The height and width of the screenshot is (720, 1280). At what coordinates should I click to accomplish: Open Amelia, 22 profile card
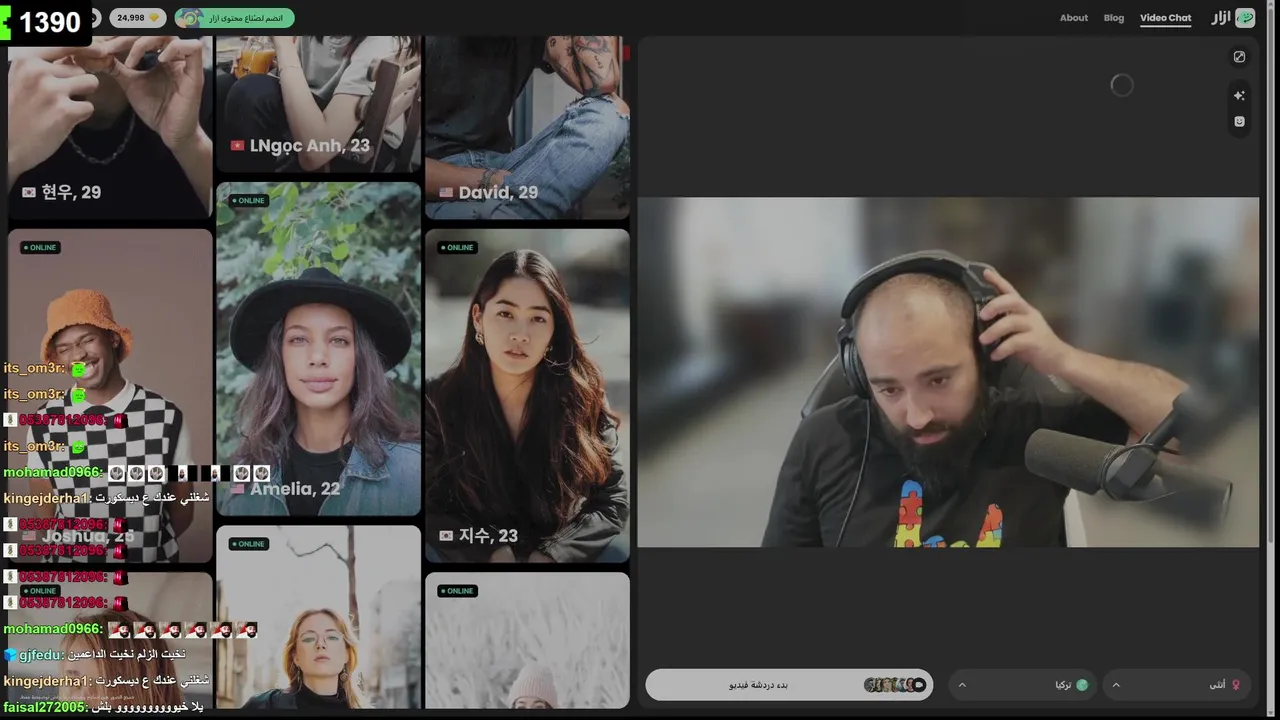(x=319, y=349)
